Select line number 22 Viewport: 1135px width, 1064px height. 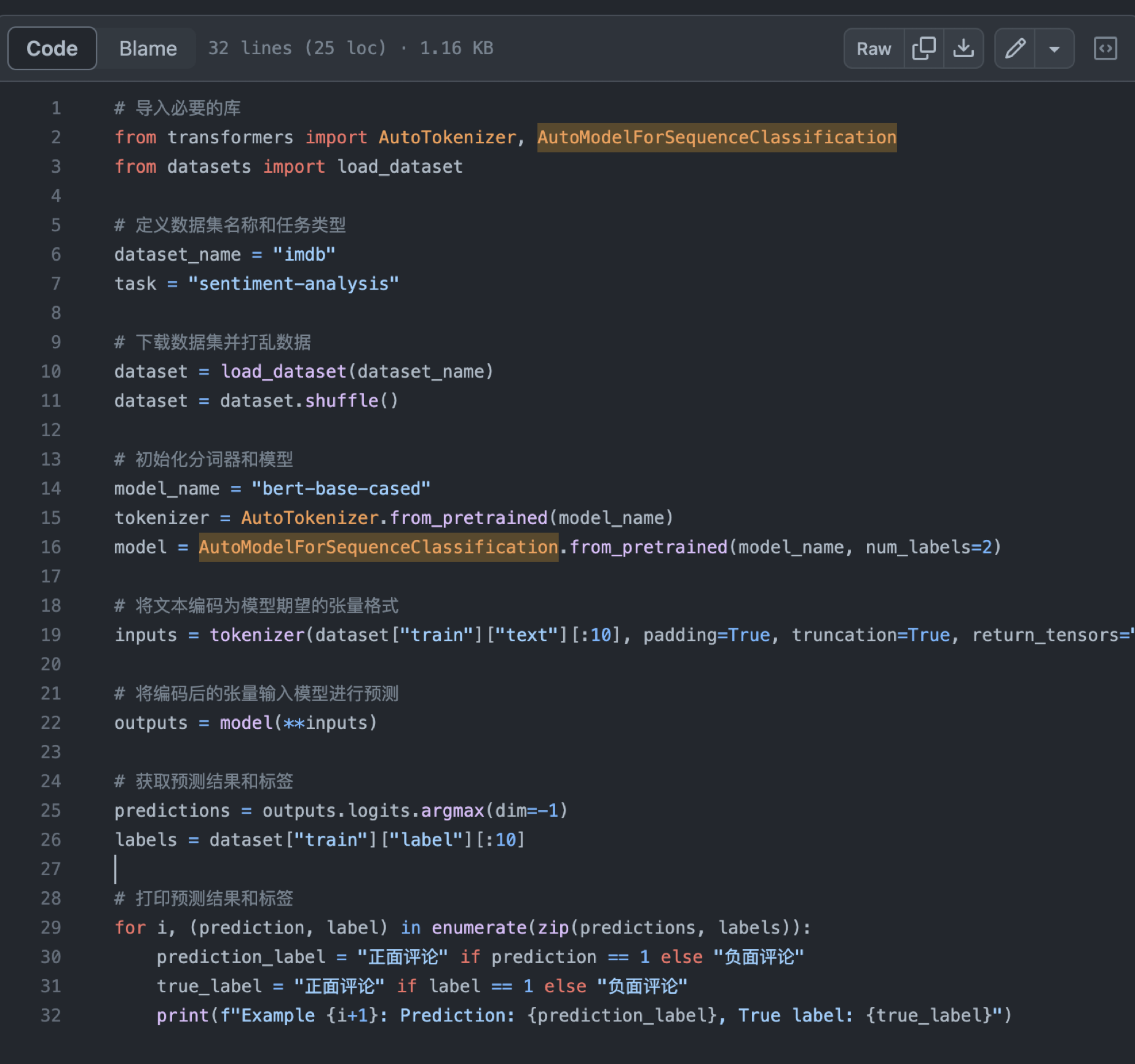pos(51,723)
